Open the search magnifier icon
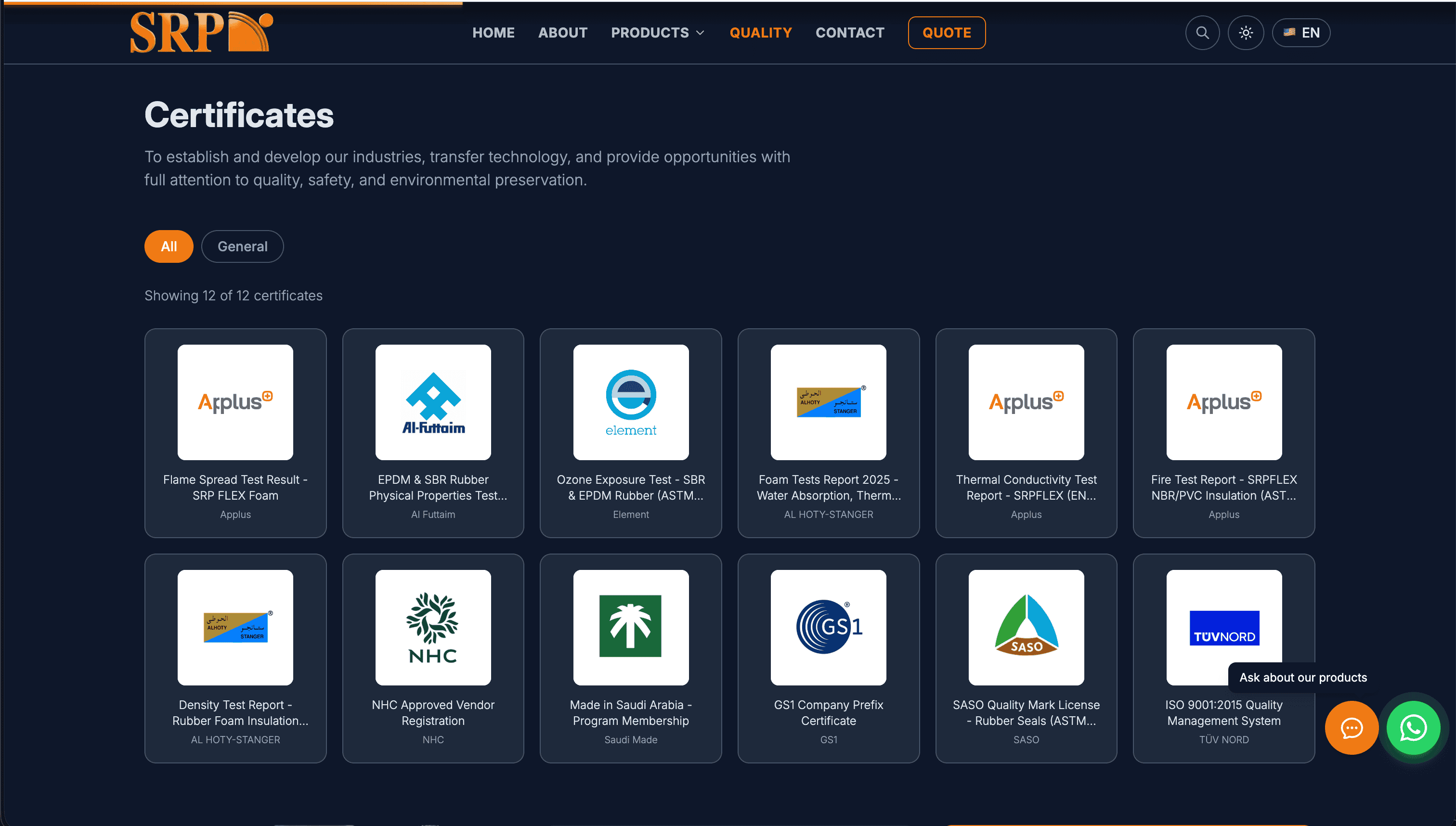 point(1202,33)
